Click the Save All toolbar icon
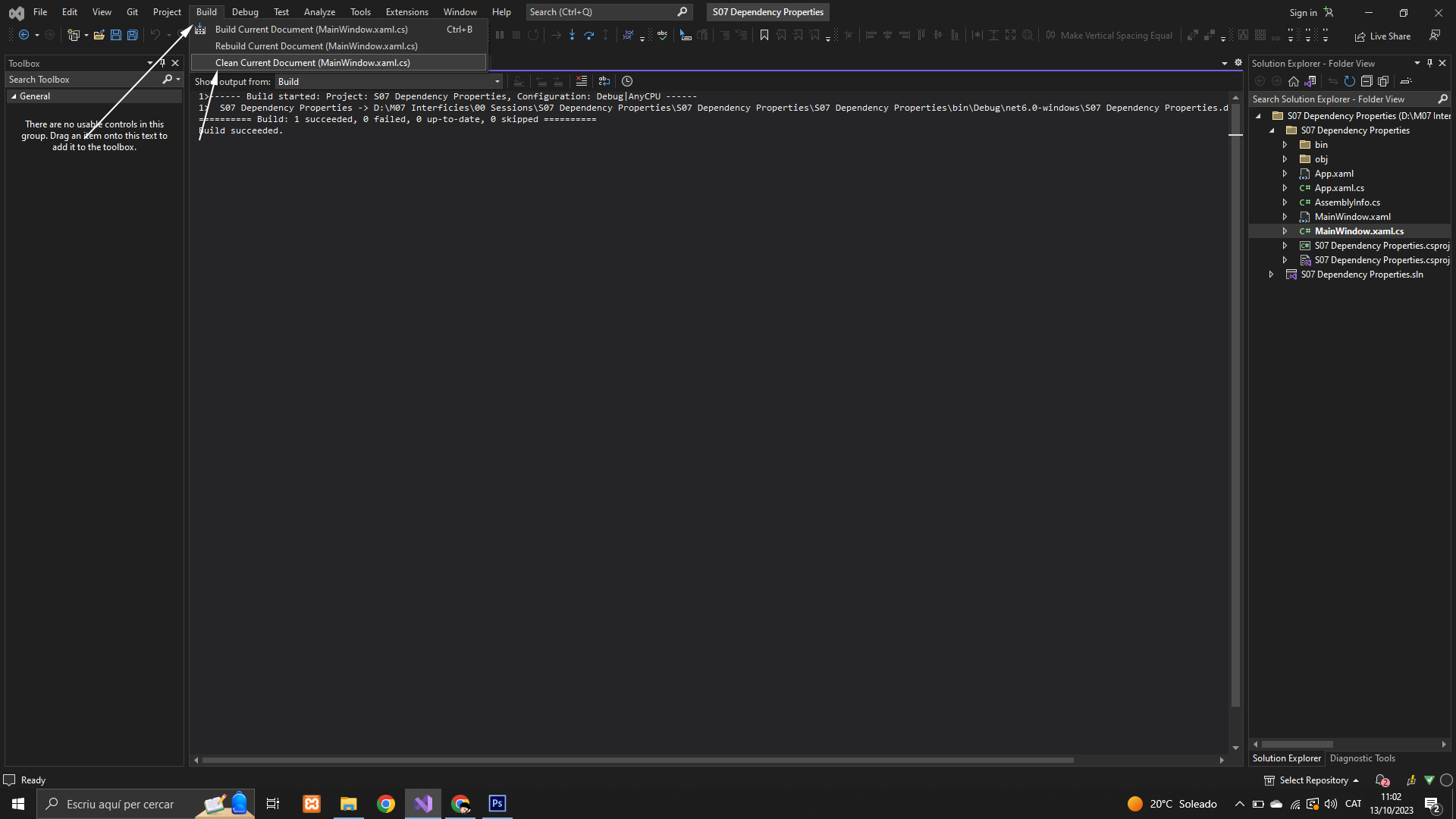1456x819 pixels. [132, 35]
